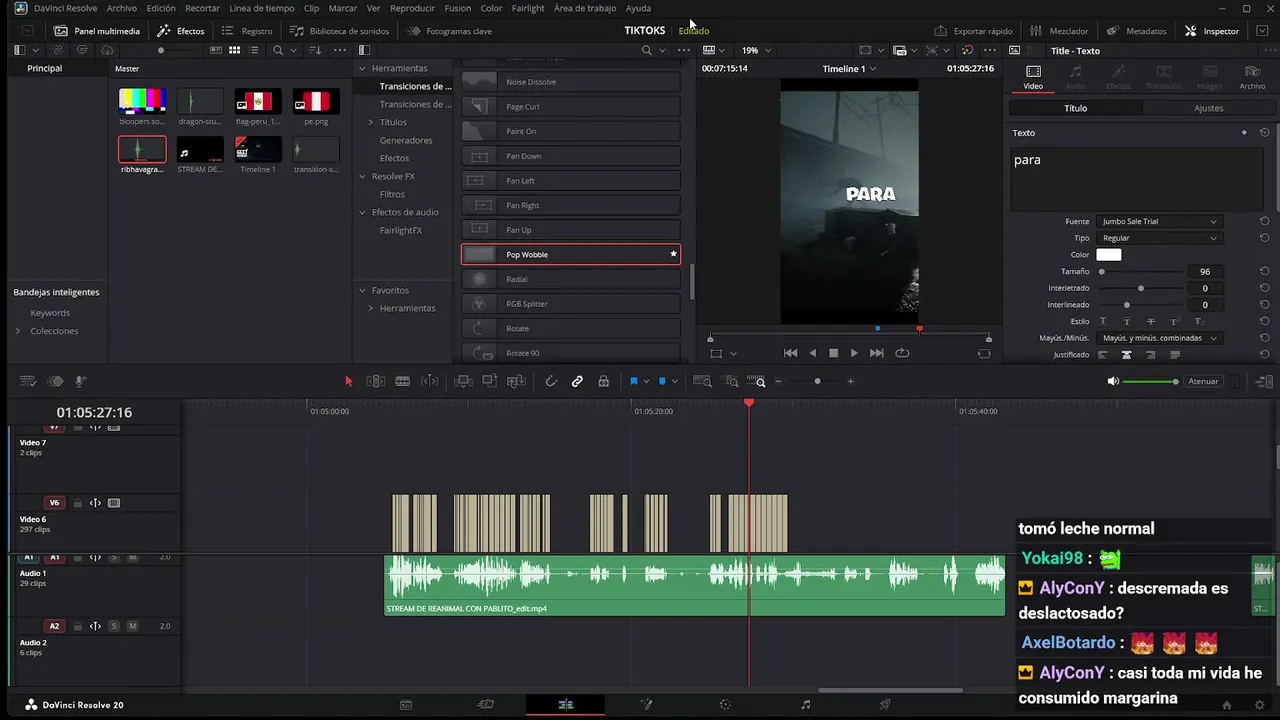Click the voiceover microphone icon

click(x=81, y=381)
